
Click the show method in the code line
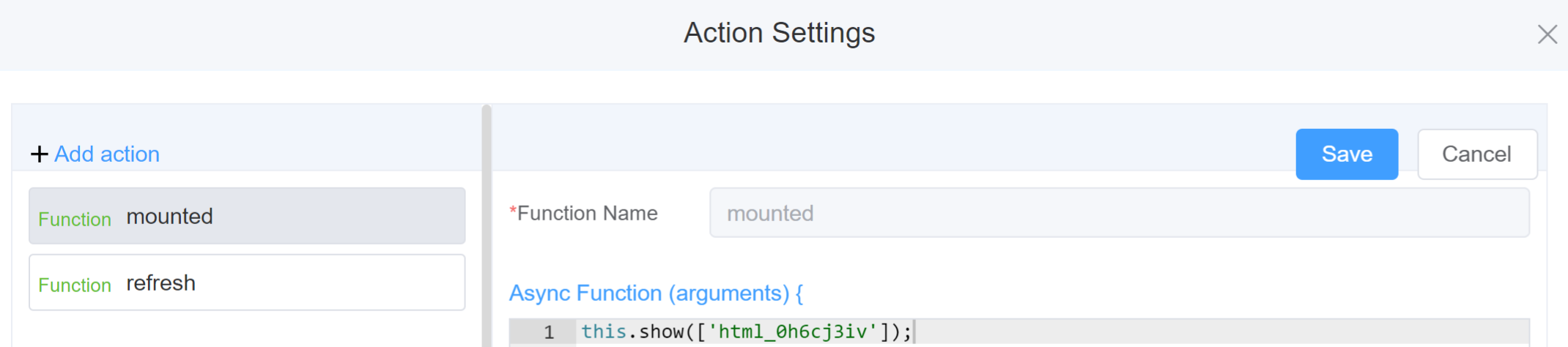pos(662,332)
